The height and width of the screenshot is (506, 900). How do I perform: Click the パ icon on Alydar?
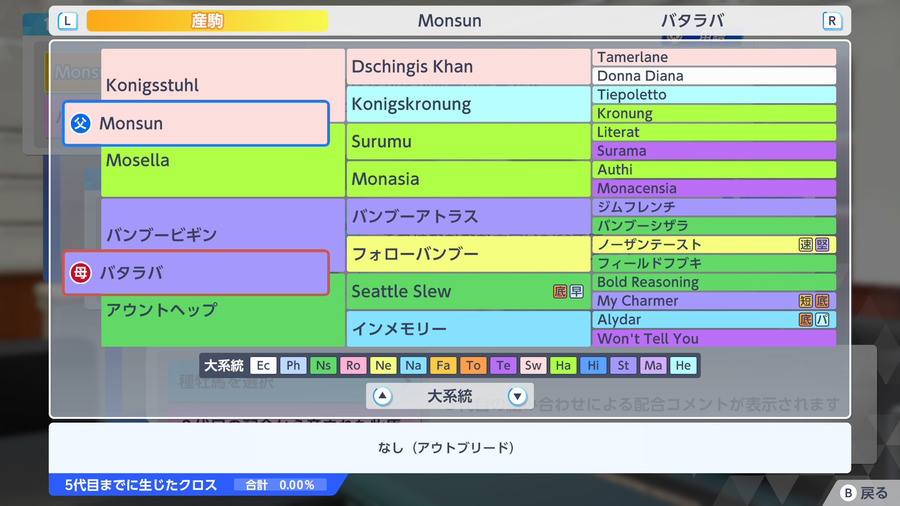pos(822,320)
